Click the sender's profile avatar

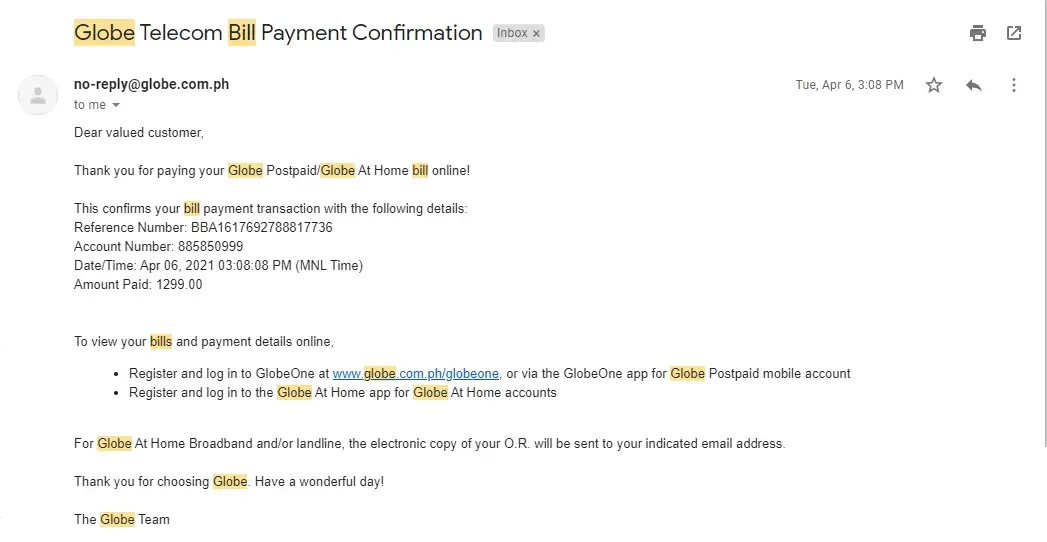pyautogui.click(x=38, y=95)
